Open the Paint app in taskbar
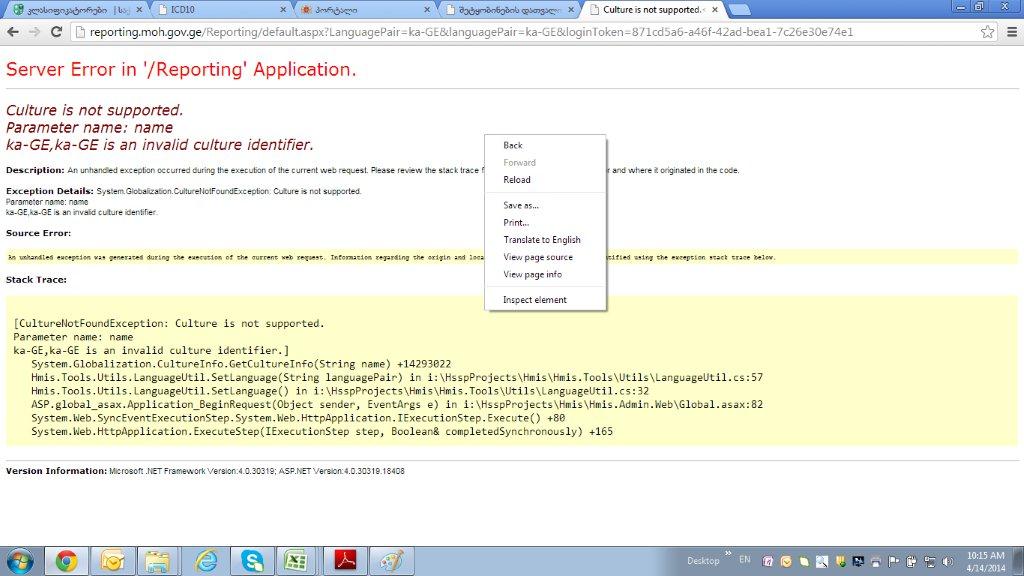1024x576 pixels. point(391,560)
